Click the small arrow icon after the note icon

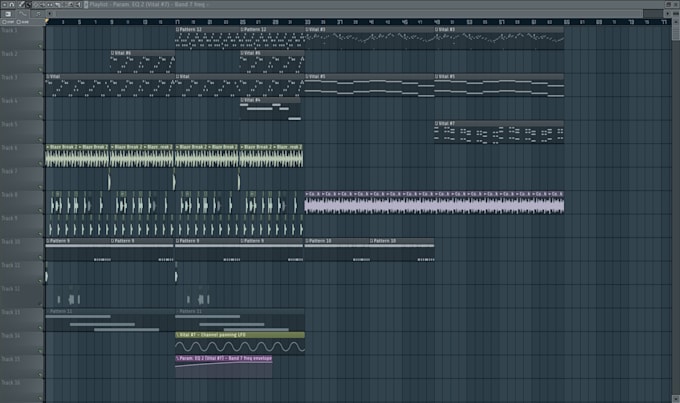49,13
